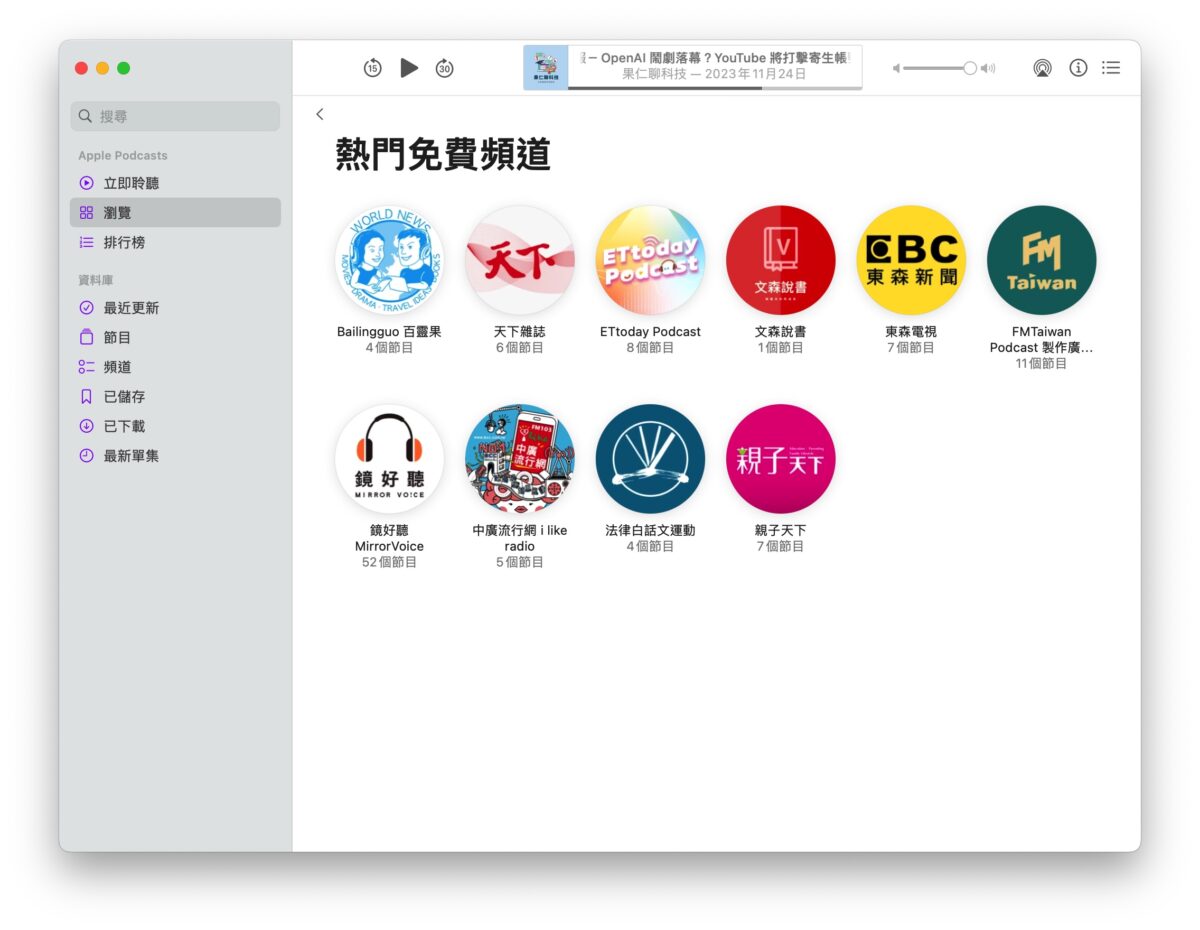Click 法律白話文運動 title text
This screenshot has width=1200, height=930.
tap(650, 531)
